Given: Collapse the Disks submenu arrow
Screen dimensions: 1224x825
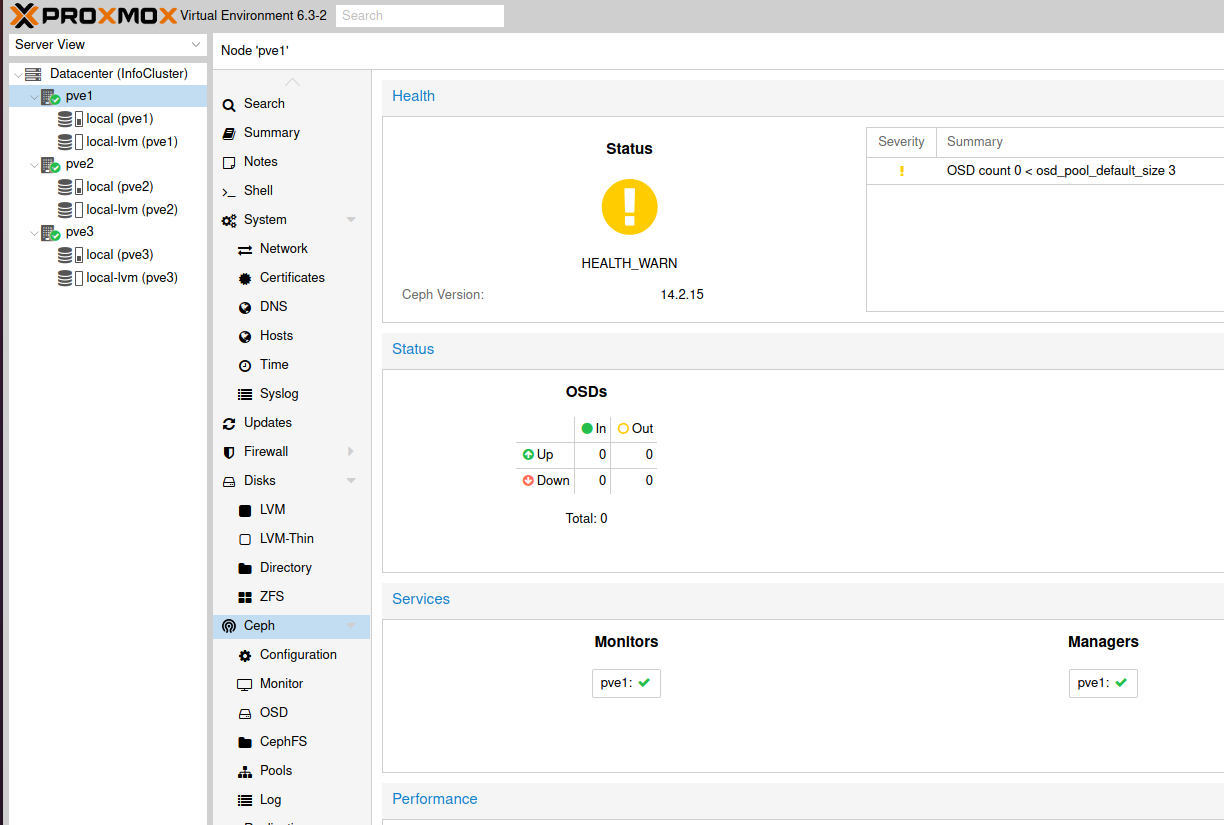Looking at the screenshot, I should [x=351, y=481].
